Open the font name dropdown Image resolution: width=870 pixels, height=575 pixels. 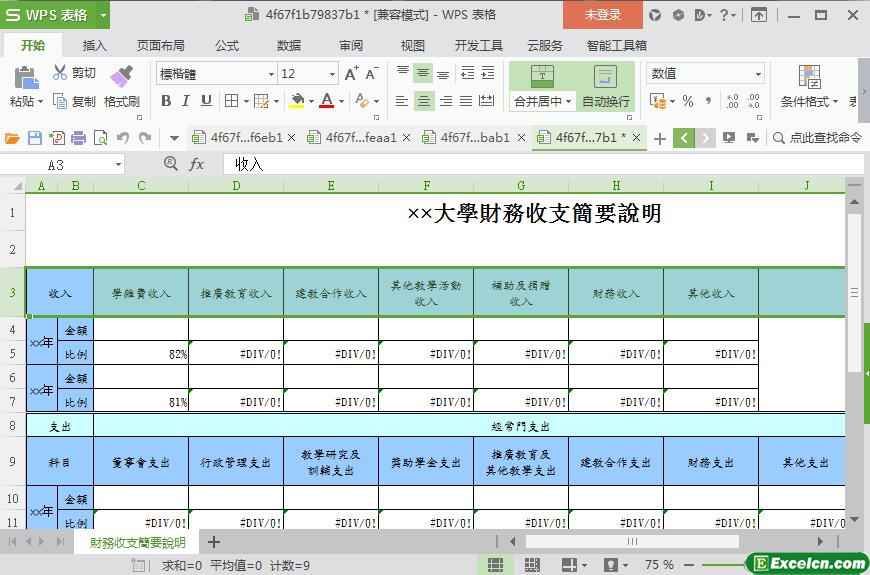tap(270, 74)
